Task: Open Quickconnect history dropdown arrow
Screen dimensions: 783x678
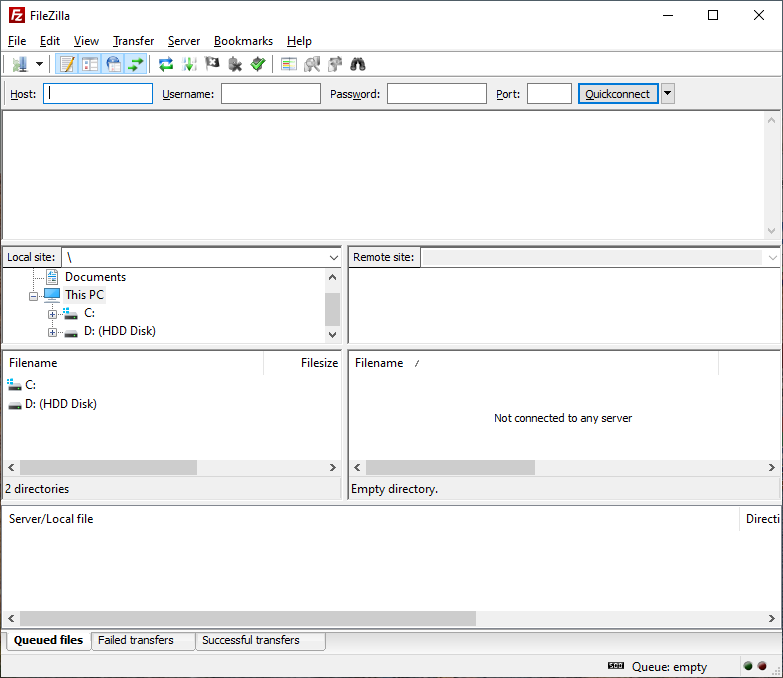Action: 668,94
